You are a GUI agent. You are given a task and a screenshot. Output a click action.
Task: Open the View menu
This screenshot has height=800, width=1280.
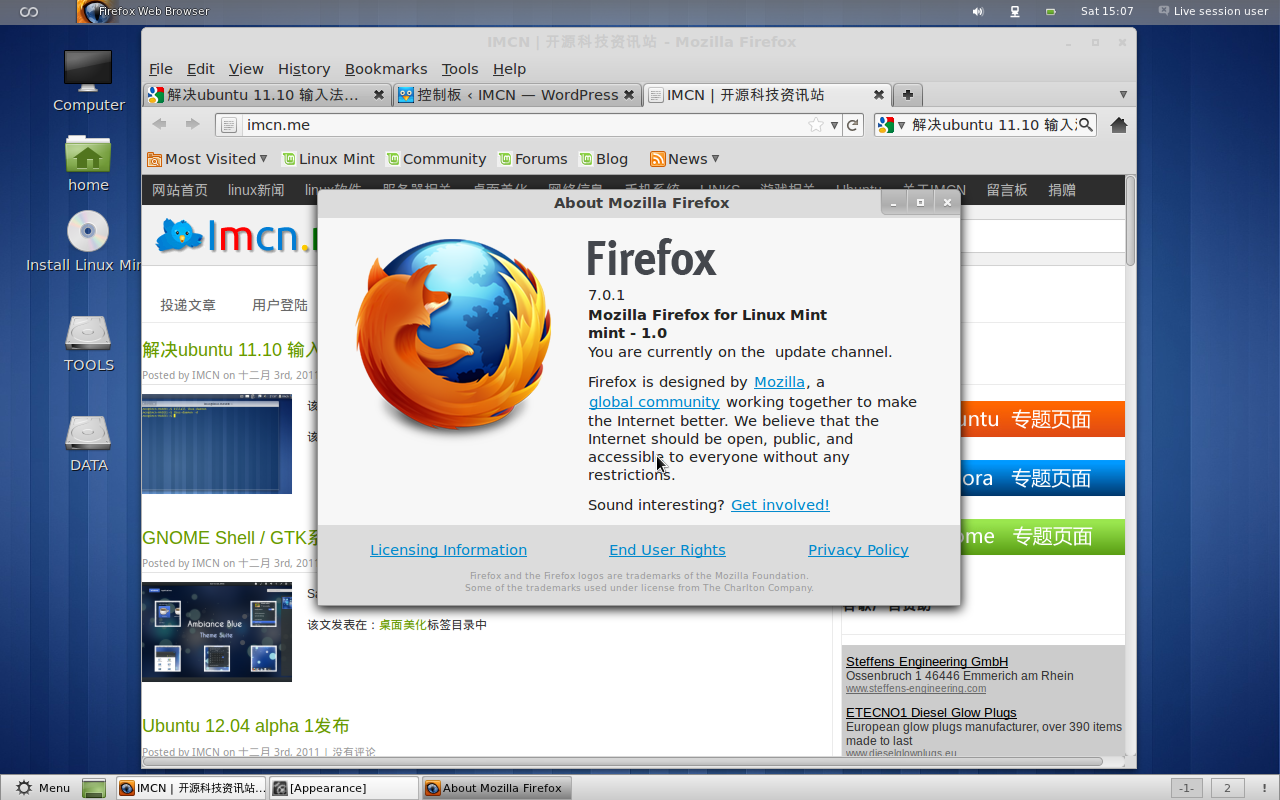246,69
